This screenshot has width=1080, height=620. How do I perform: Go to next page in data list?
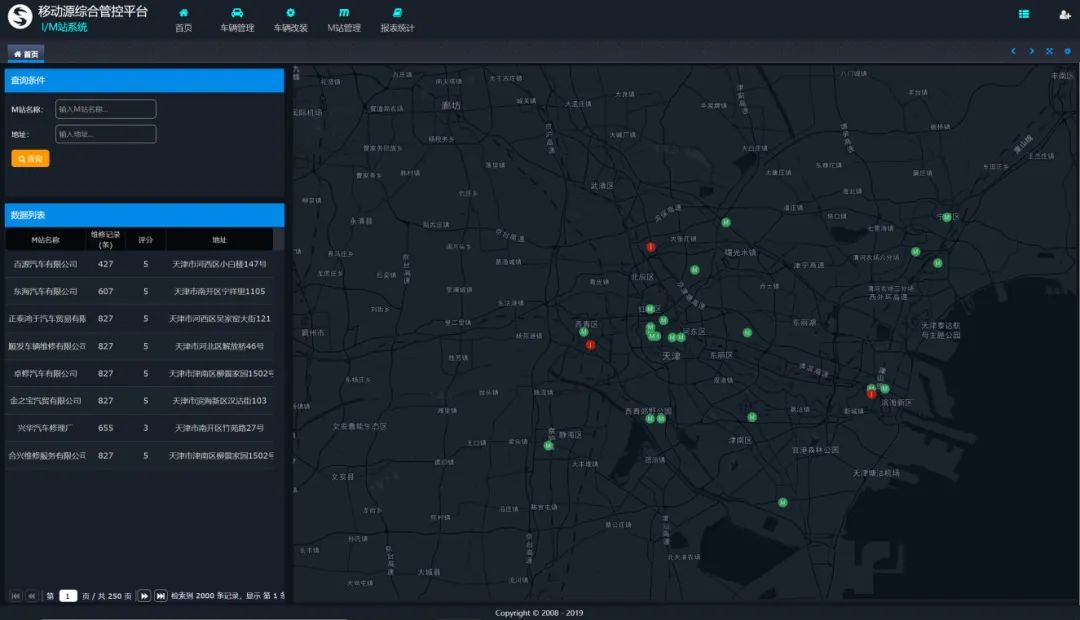[143, 596]
